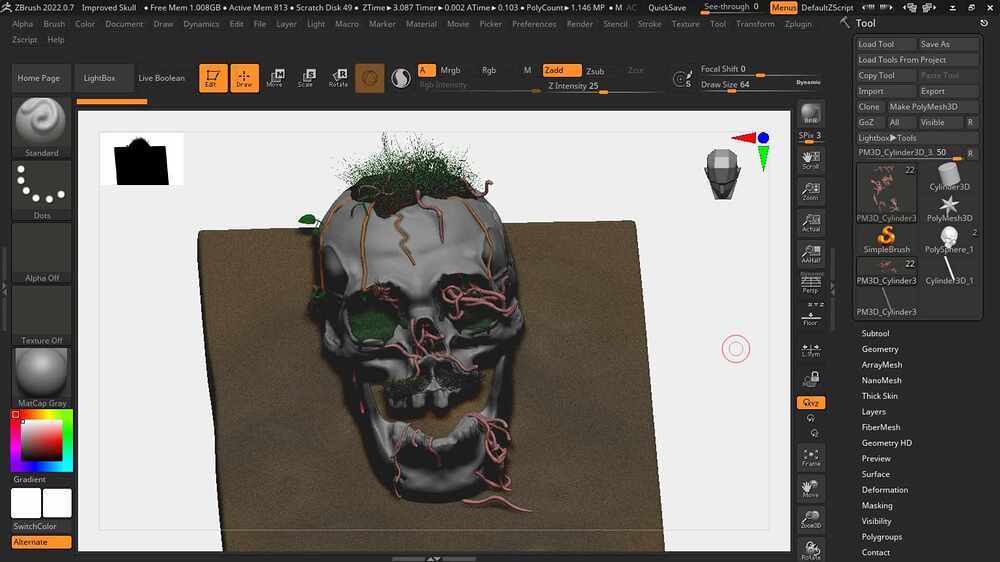Click the Frame view icon
This screenshot has height=562, width=1000.
click(x=811, y=457)
